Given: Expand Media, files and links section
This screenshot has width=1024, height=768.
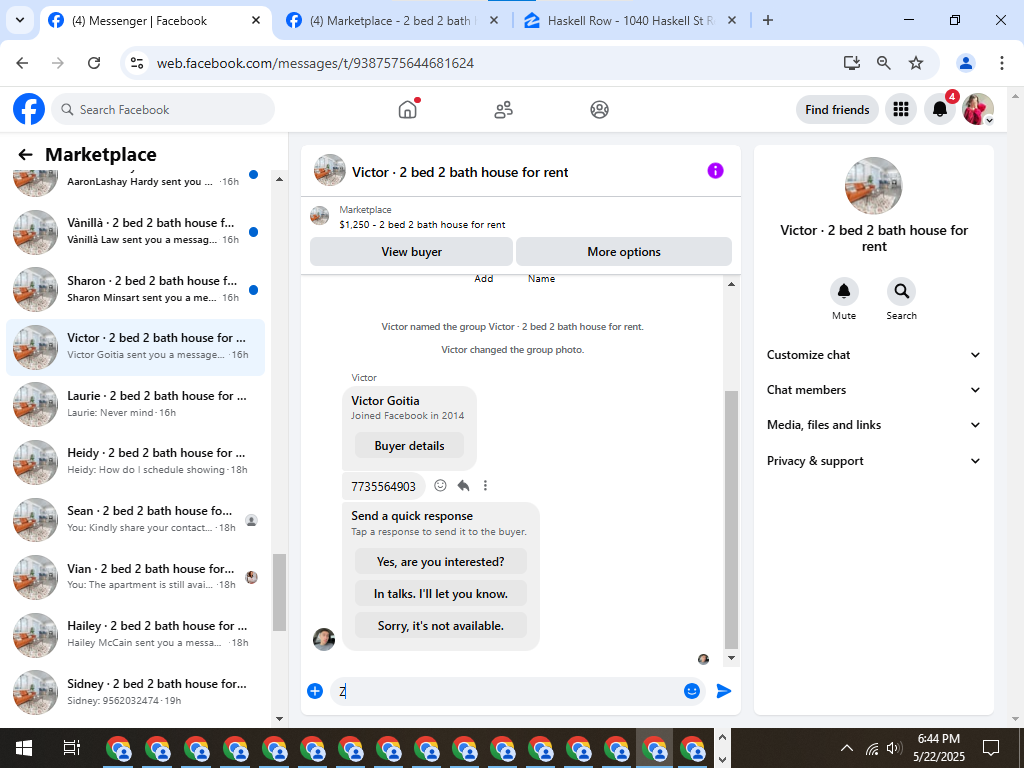Looking at the screenshot, I should click(x=874, y=425).
